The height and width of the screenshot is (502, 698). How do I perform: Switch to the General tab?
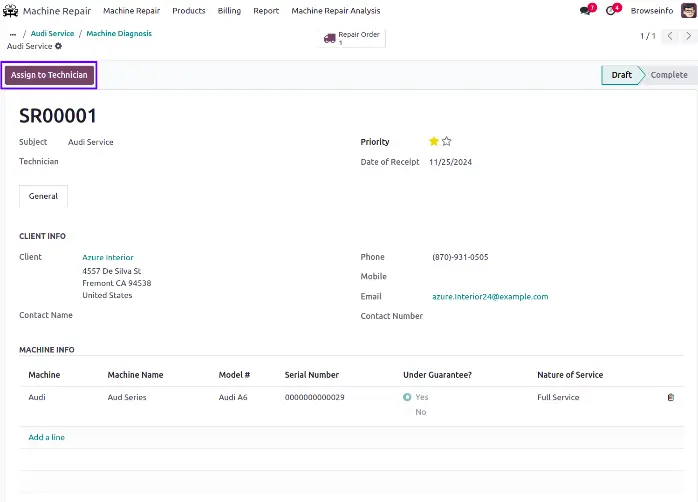coord(43,196)
